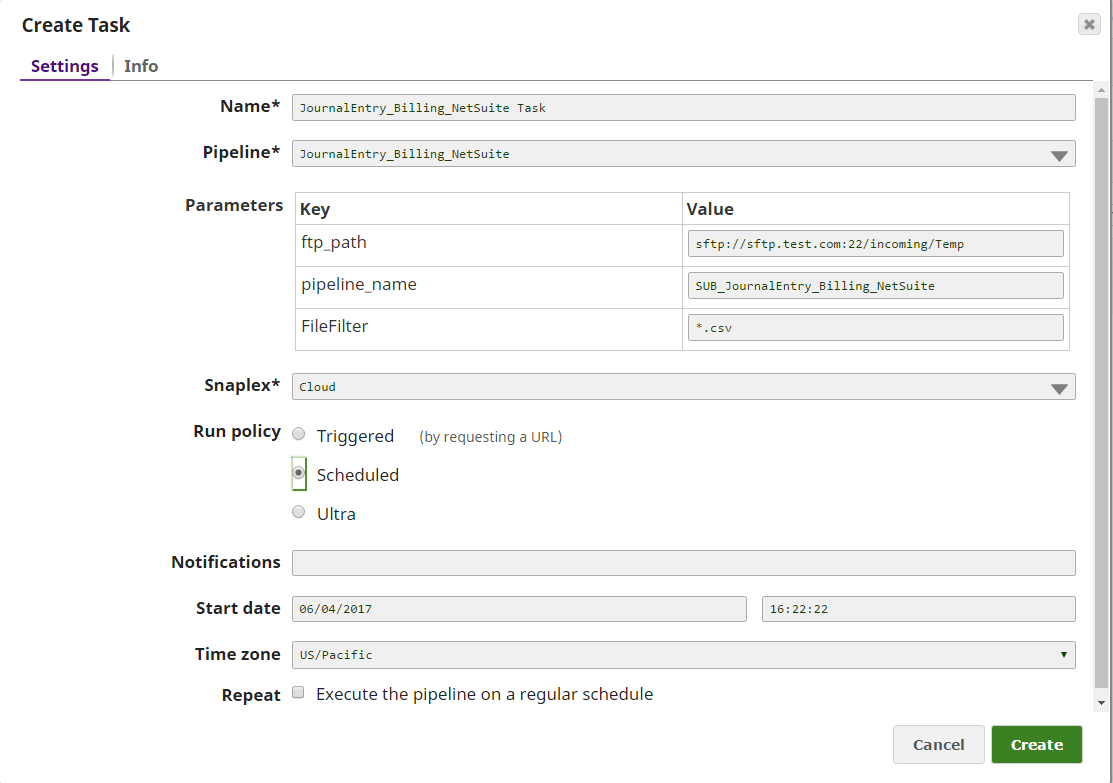
Task: Click the '(by requesting a URL)' note
Action: click(490, 437)
